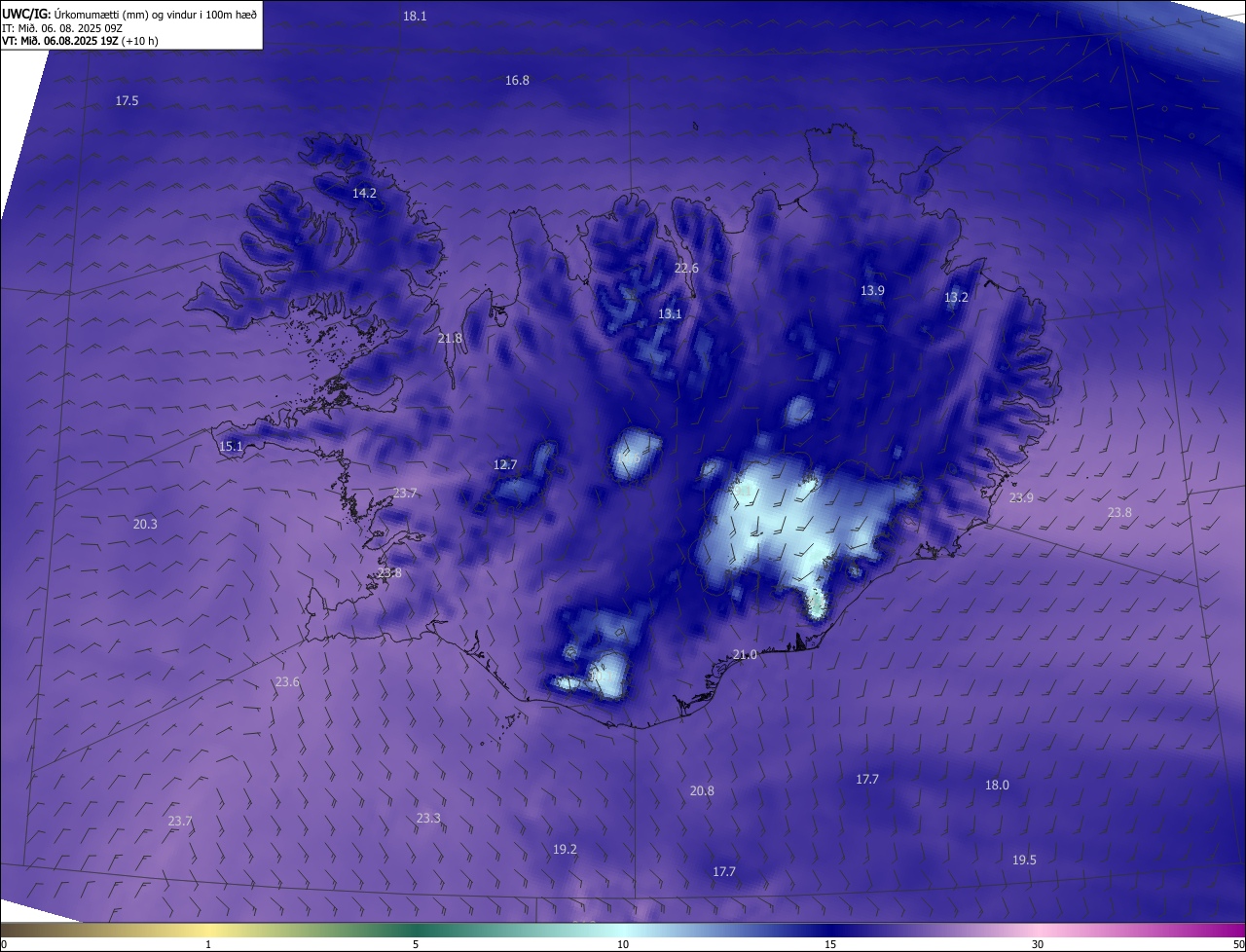Select the 23.6 value label
The image size is (1246, 952).
click(287, 682)
